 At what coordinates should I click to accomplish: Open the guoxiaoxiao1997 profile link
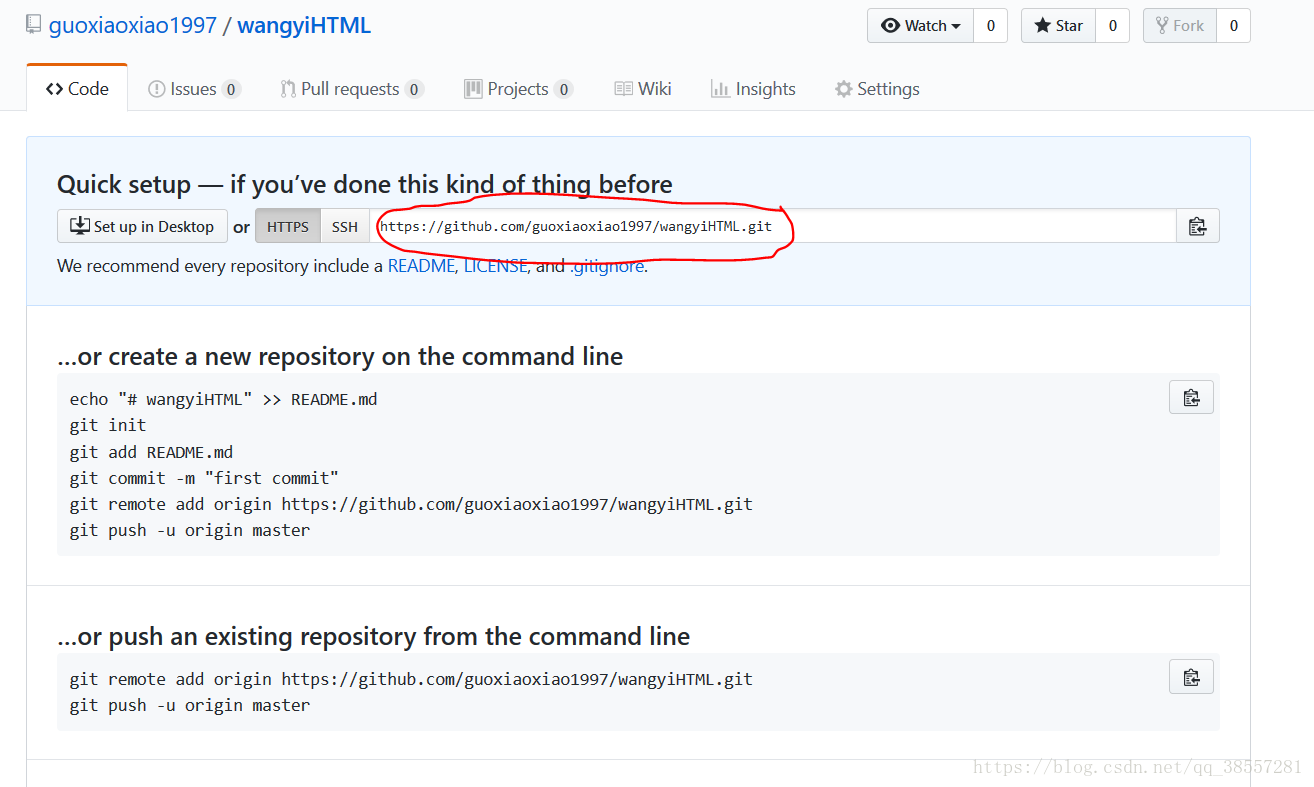133,26
